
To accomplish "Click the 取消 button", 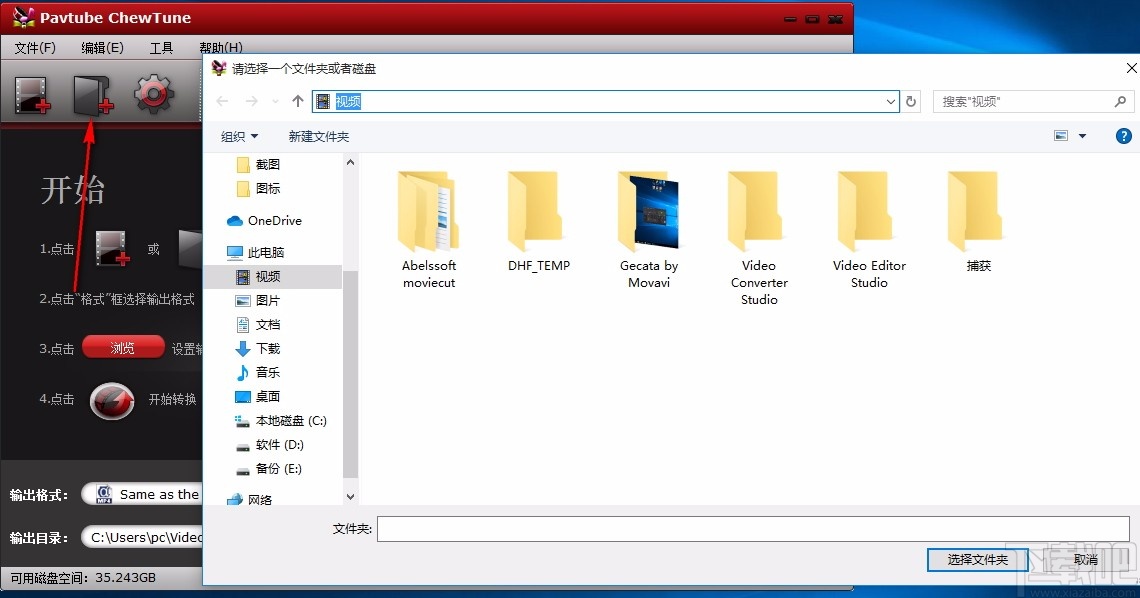I will pos(1085,559).
